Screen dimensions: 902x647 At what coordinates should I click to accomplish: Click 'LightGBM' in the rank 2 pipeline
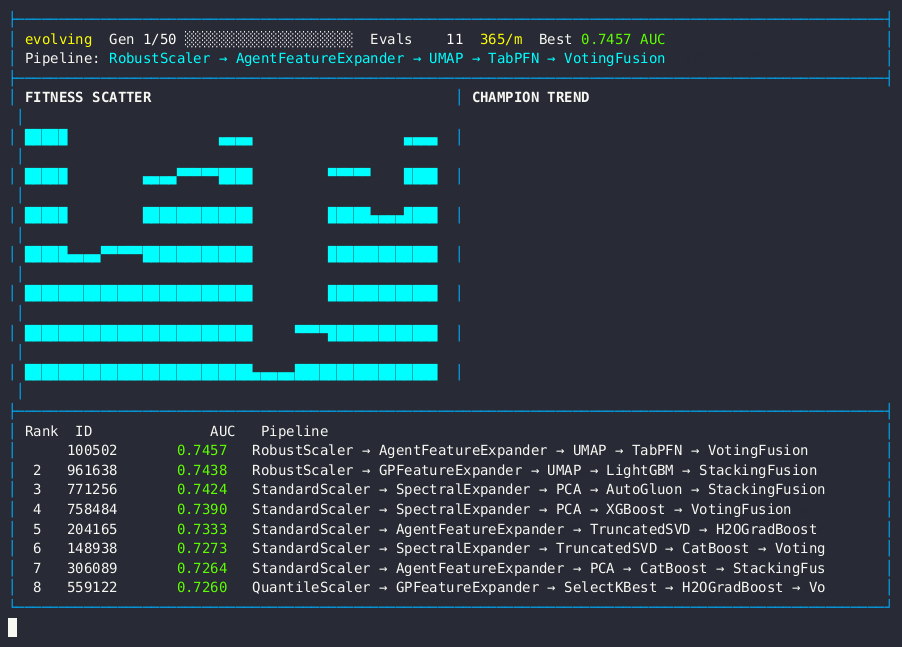click(640, 470)
